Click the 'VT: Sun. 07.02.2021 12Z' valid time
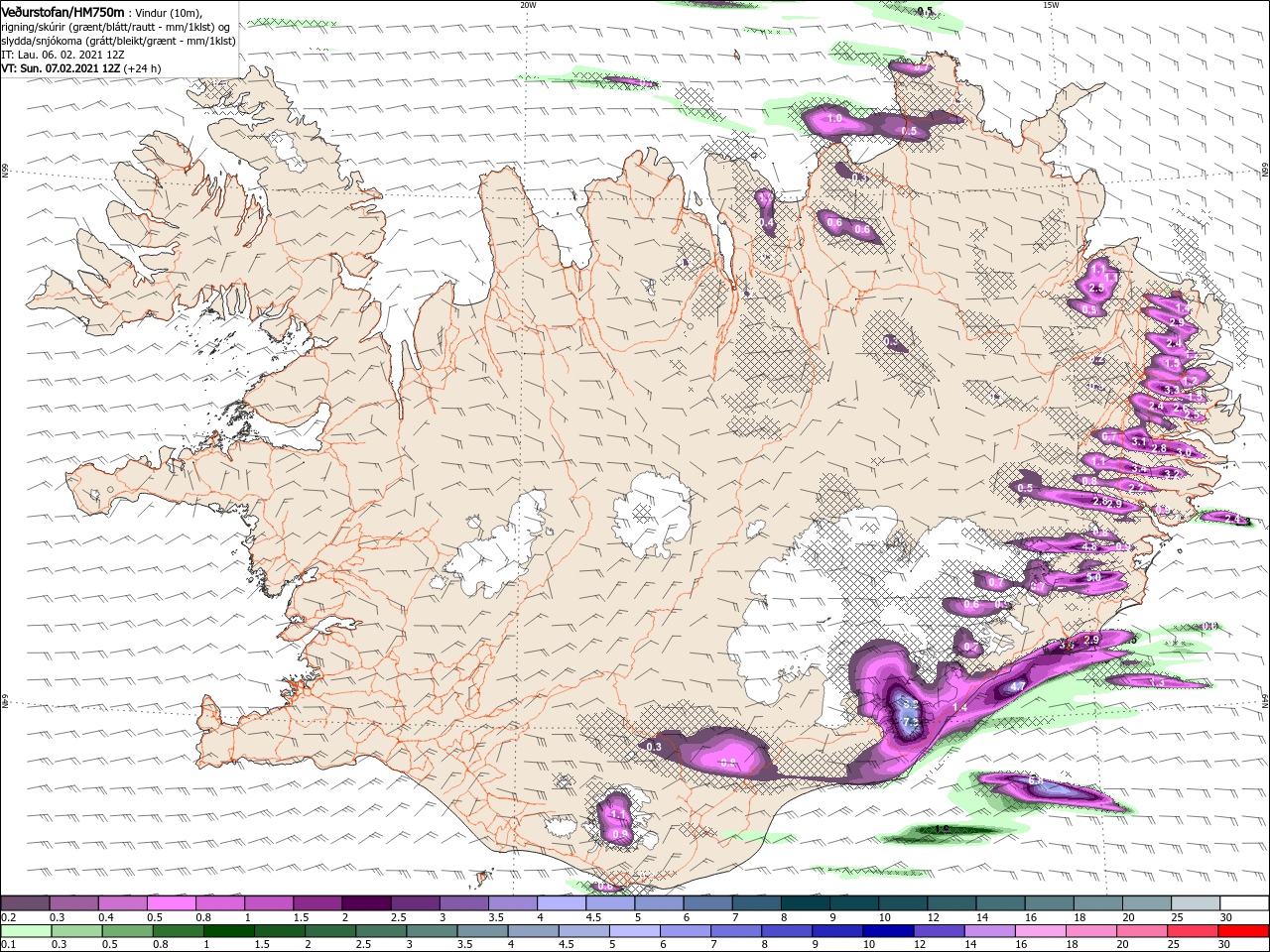 [61, 68]
